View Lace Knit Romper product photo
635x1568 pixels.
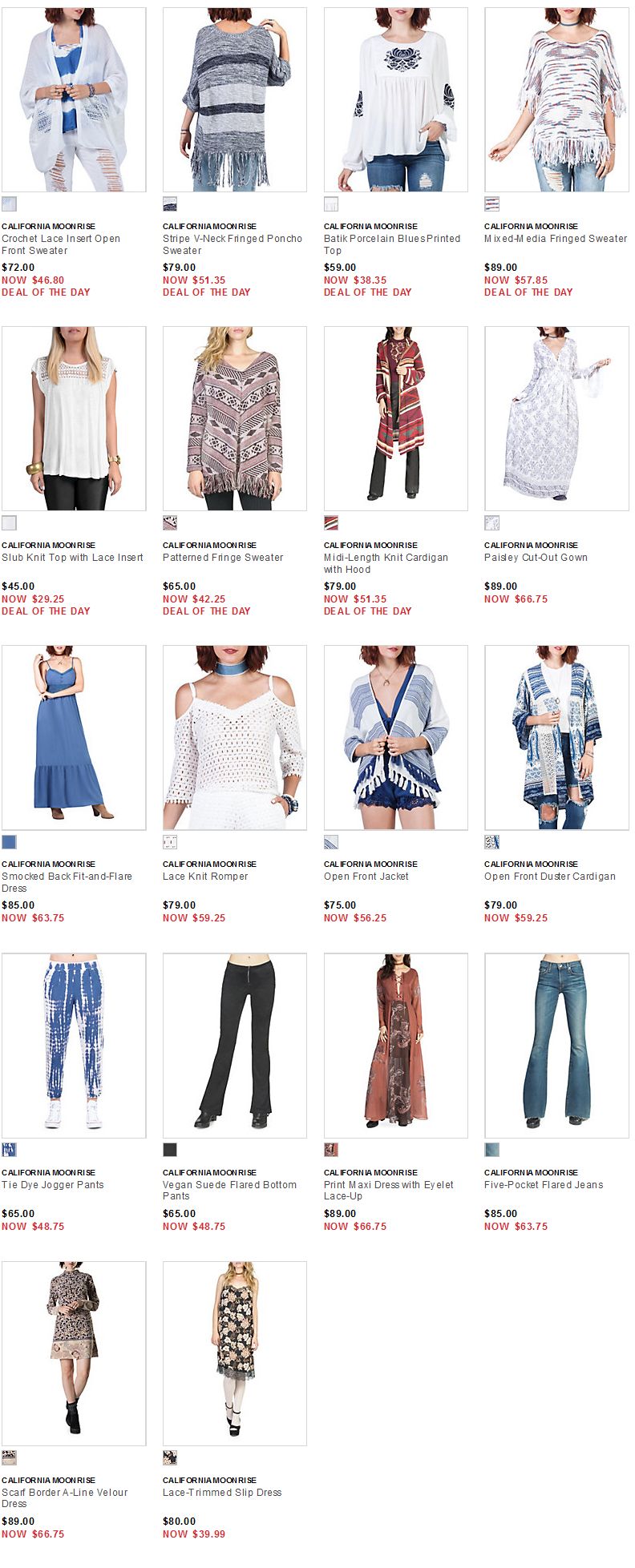coord(235,737)
